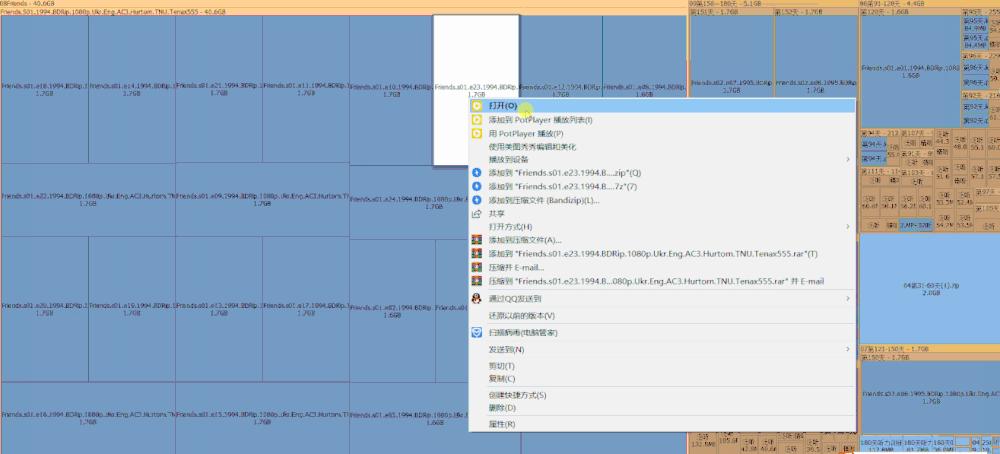Choose 添加到压缩文件 (Bandizip)(L)...
Image resolution: width=1000 pixels, height=454 pixels.
click(662, 200)
